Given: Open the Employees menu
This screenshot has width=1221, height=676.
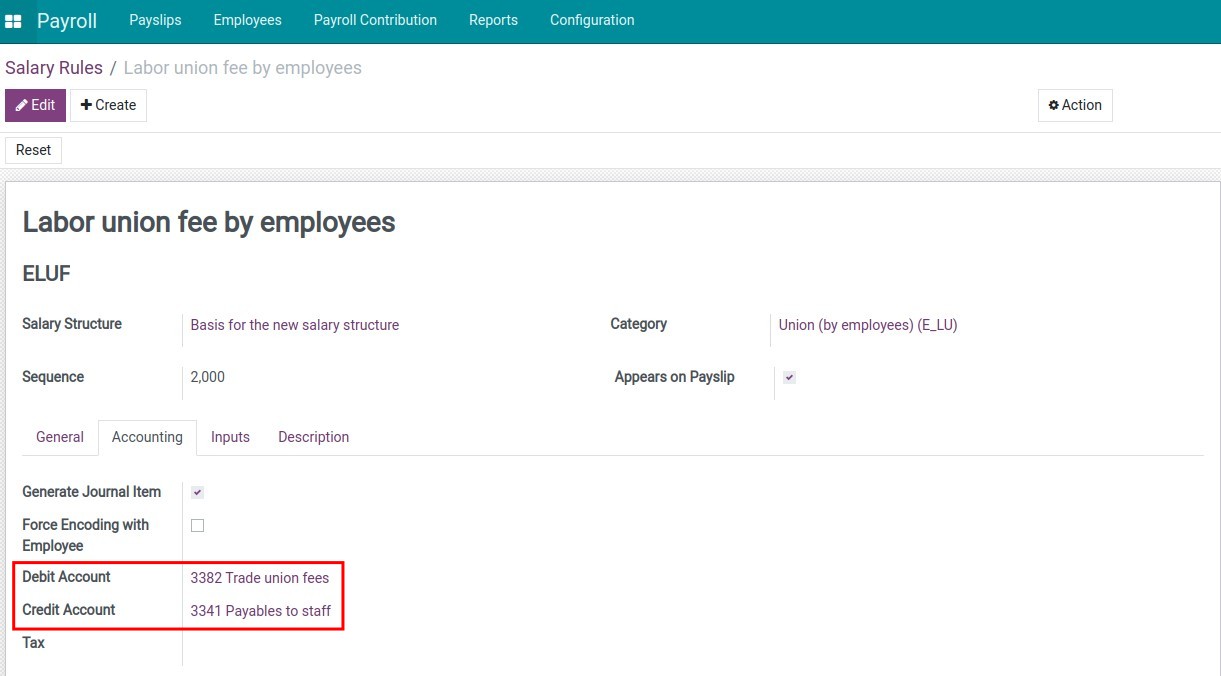Looking at the screenshot, I should [247, 20].
